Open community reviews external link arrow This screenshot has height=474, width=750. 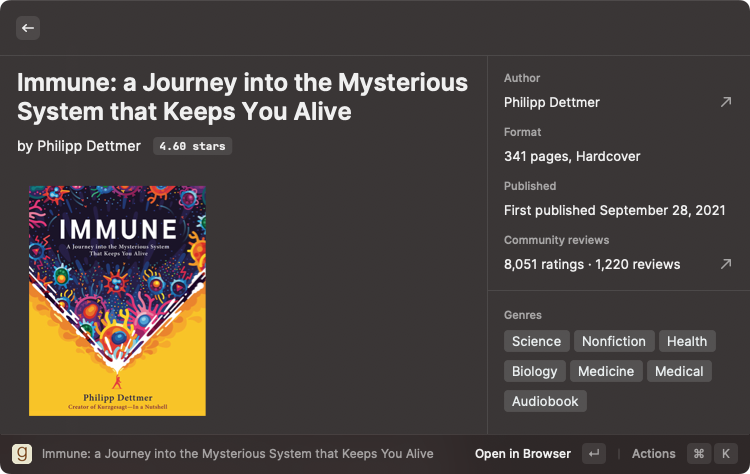point(726,264)
